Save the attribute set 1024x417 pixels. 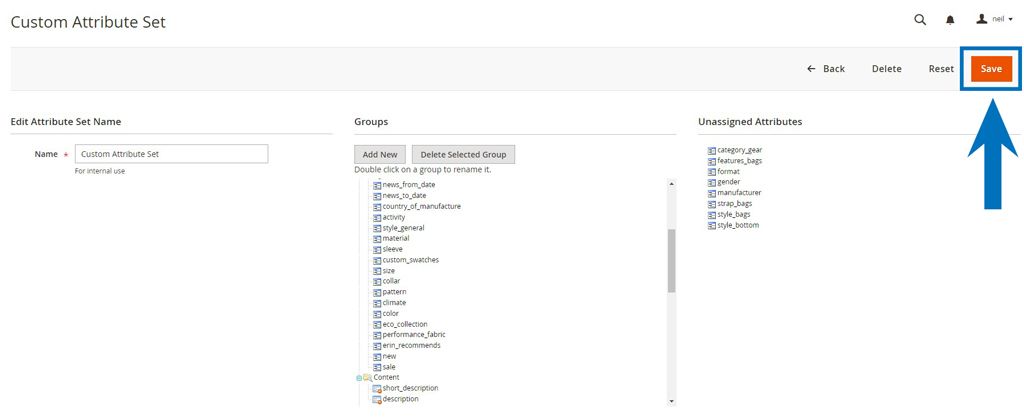(x=991, y=69)
